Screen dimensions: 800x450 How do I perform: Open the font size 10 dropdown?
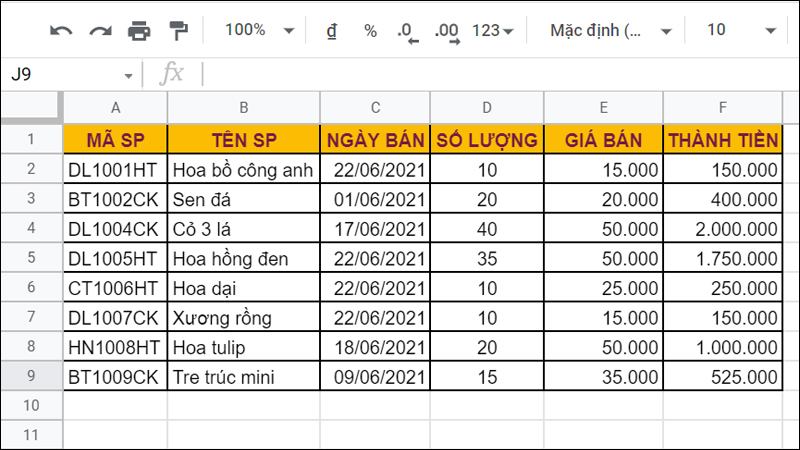coord(740,31)
